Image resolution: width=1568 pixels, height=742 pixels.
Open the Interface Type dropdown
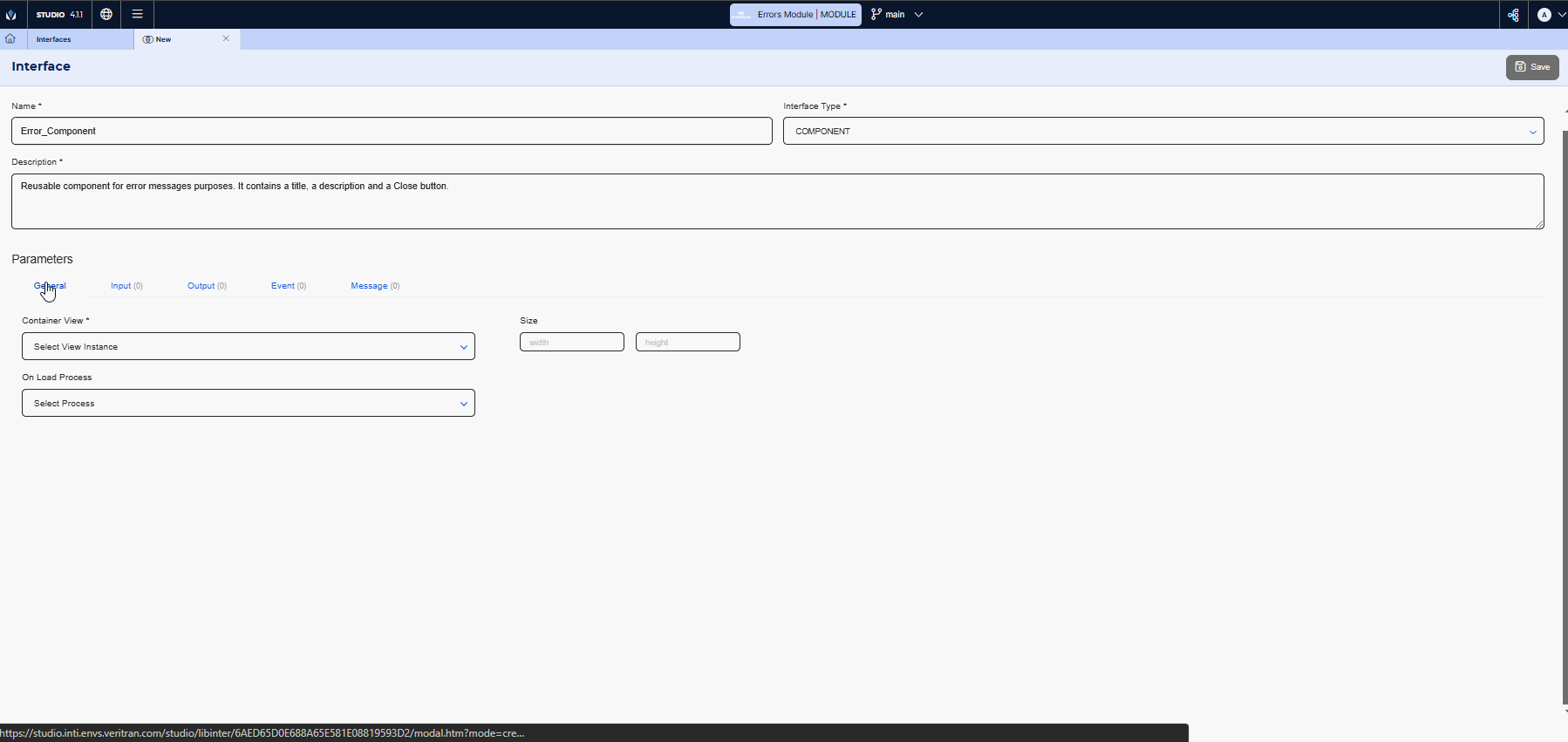[x=1162, y=132]
